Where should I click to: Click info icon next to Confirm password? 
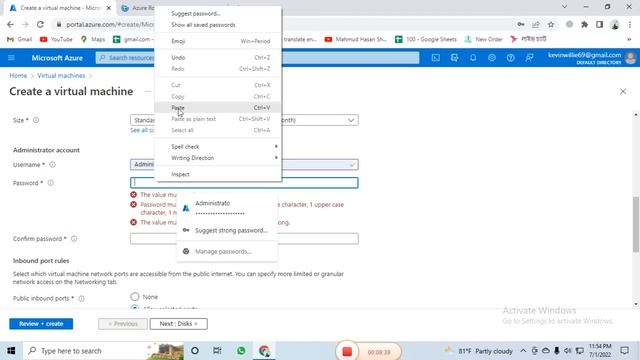click(x=74, y=239)
